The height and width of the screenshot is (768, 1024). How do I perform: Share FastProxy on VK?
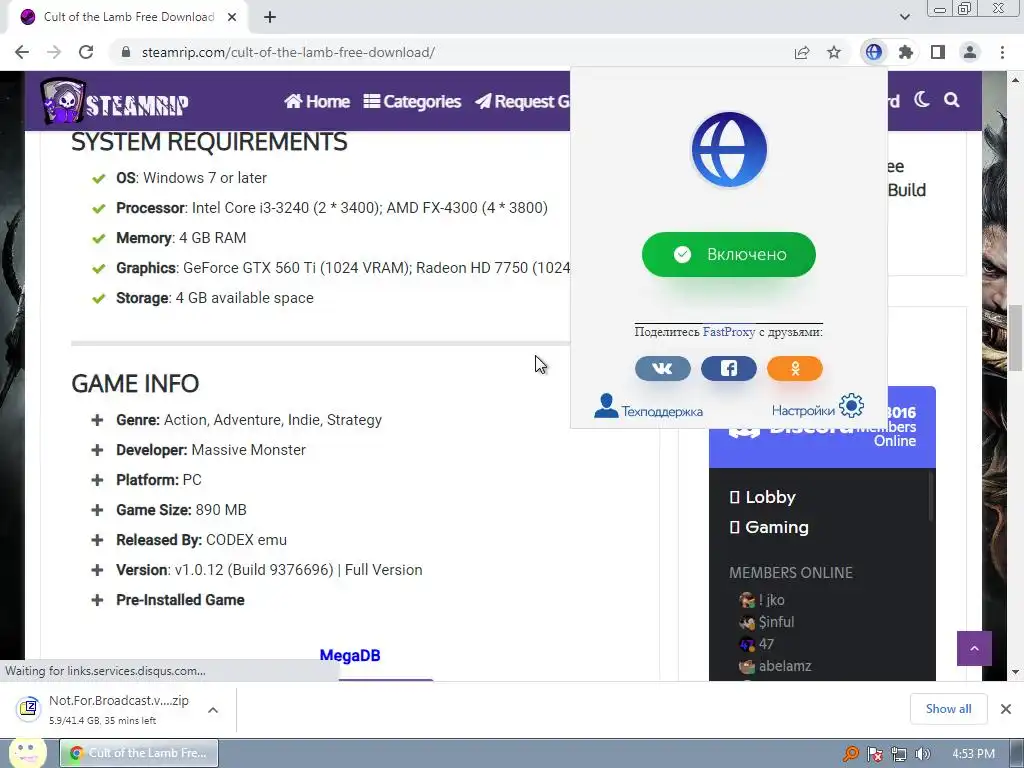(663, 368)
